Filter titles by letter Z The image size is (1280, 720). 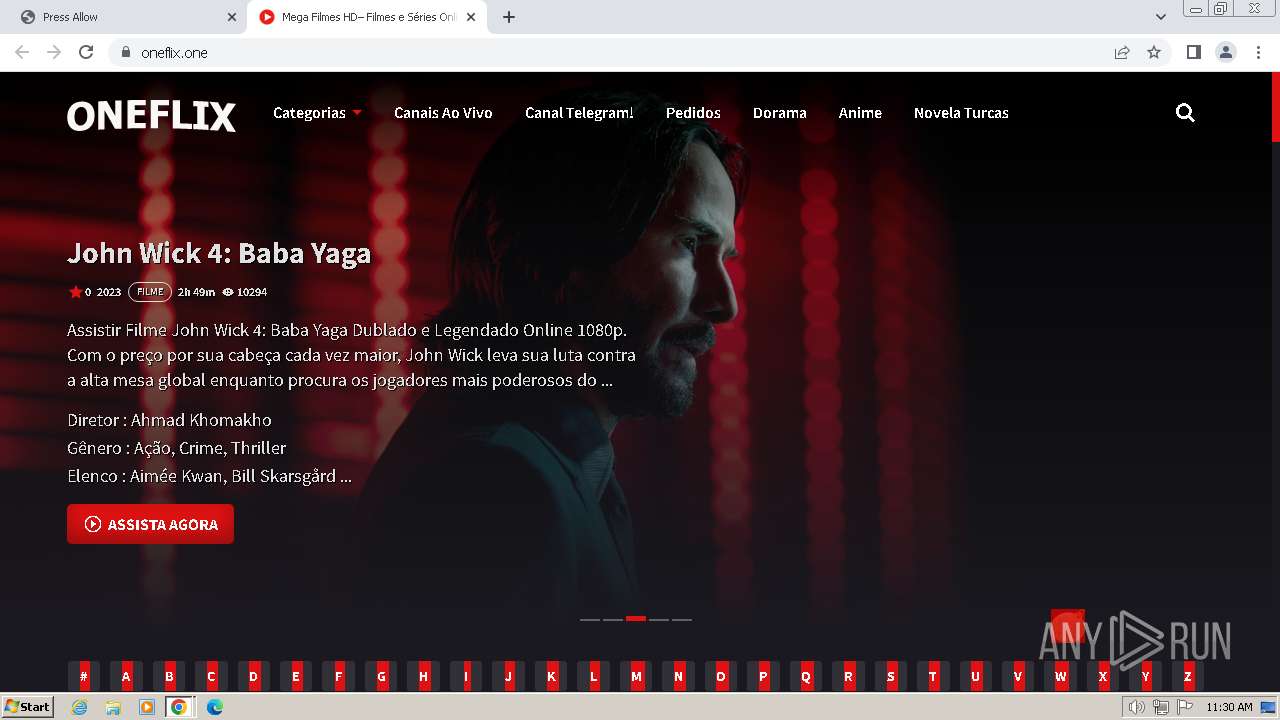coord(1188,676)
